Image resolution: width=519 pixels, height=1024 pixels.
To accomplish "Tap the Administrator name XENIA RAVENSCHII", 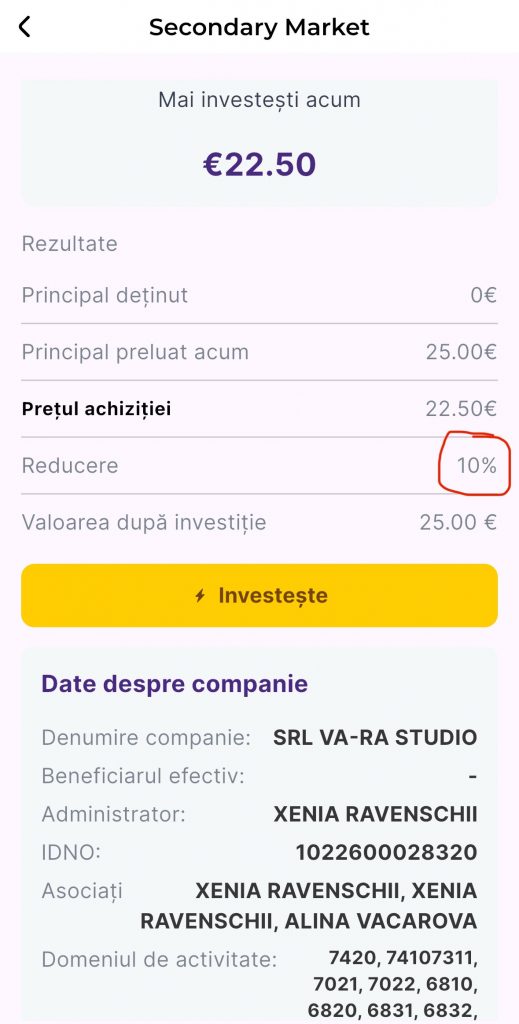I will 375,814.
